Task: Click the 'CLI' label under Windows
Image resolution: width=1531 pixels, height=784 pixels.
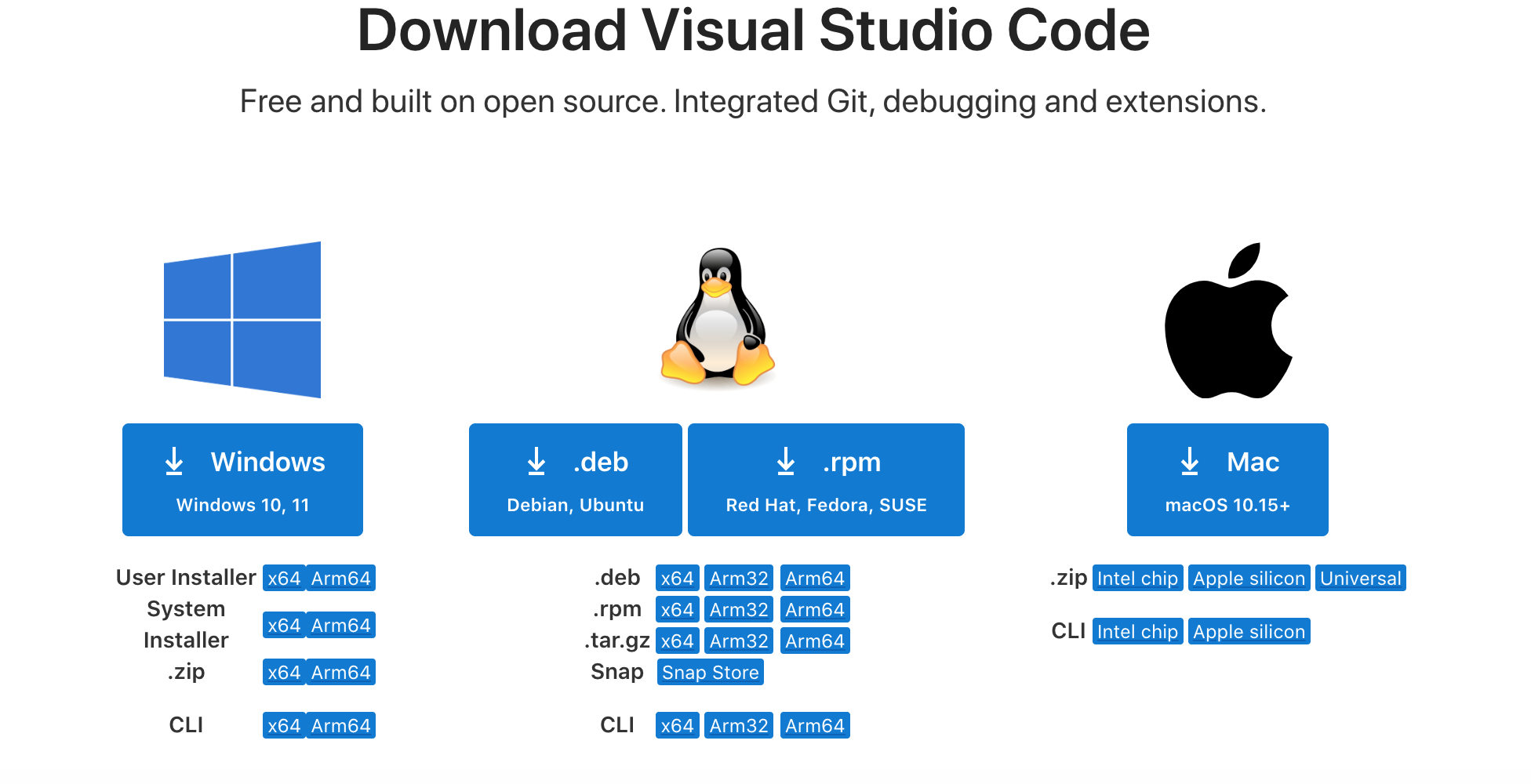Action: coord(186,725)
